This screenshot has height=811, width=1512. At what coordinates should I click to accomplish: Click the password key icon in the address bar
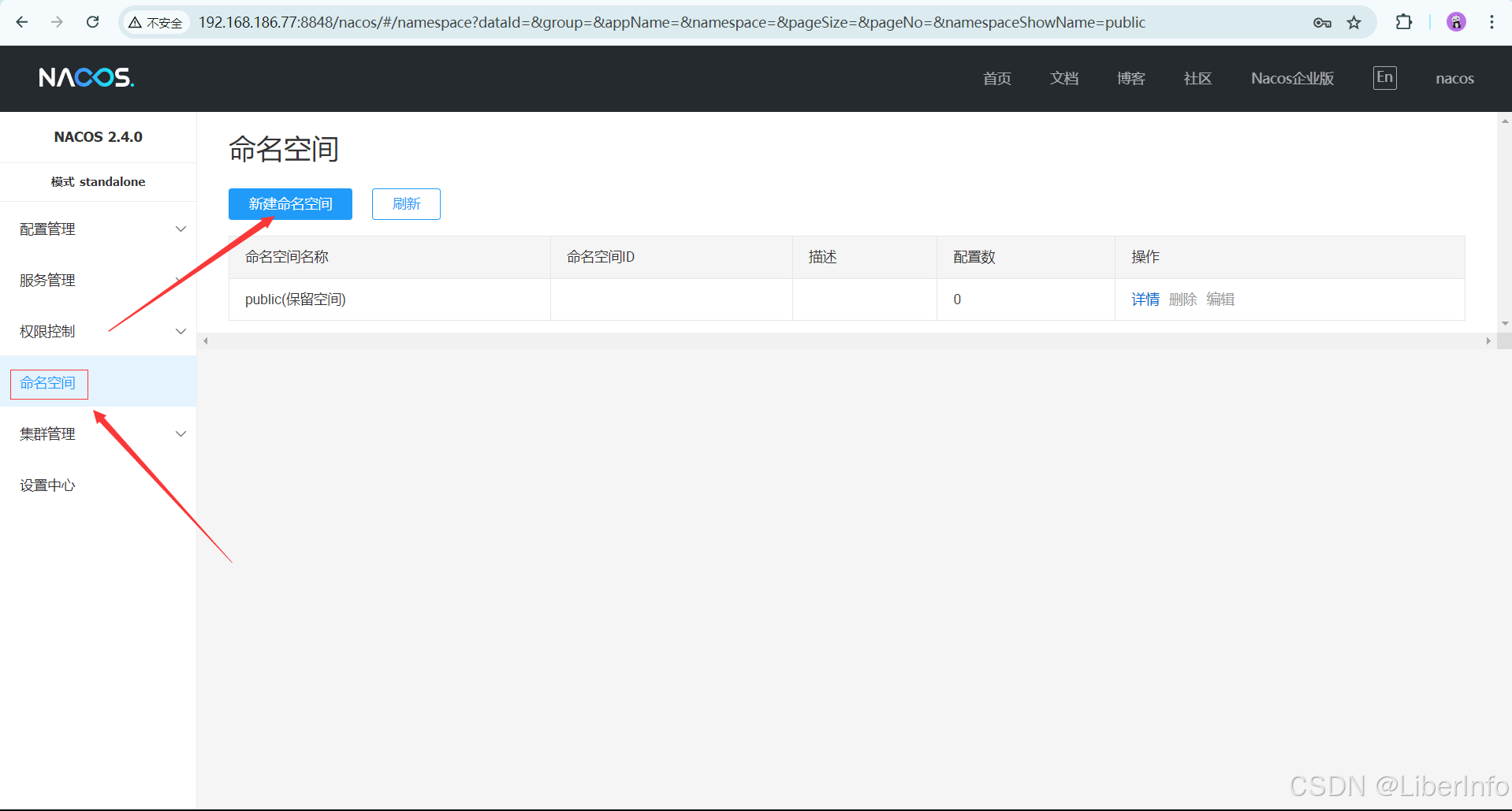[1322, 23]
